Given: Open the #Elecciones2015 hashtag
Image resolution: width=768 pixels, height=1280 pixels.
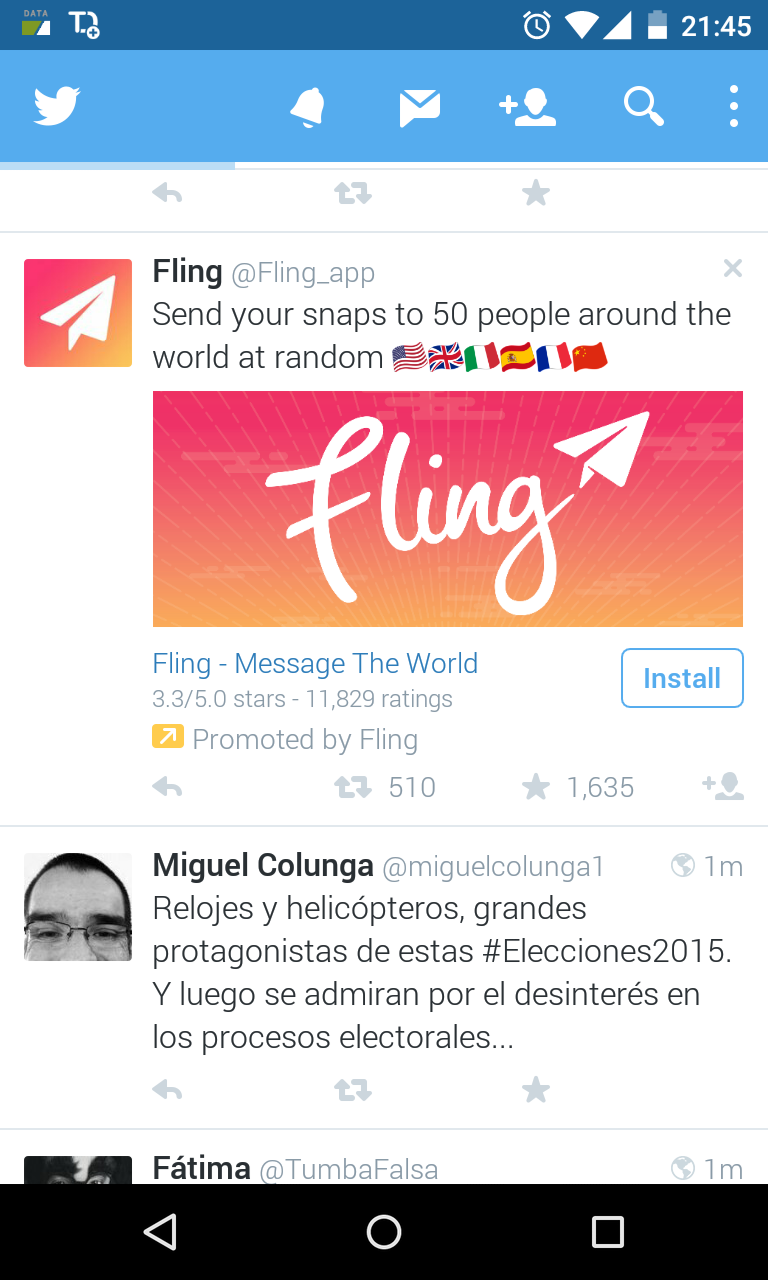Looking at the screenshot, I should (606, 951).
